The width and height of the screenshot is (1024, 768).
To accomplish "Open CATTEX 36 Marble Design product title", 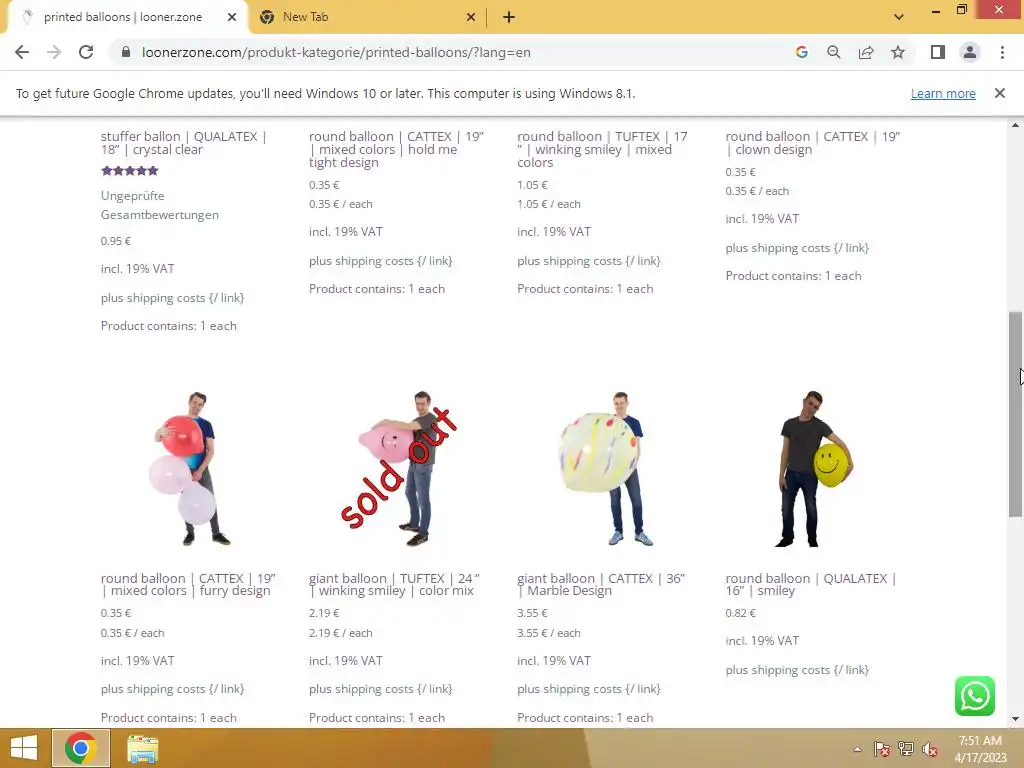I will (x=601, y=584).
